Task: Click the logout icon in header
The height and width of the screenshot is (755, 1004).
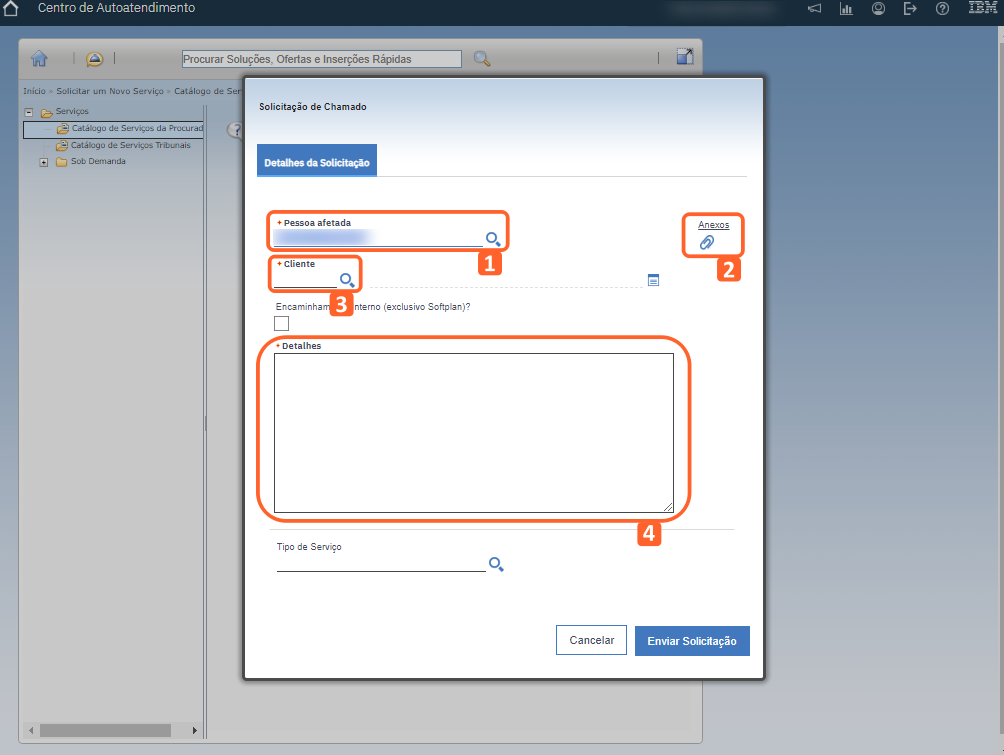Action: tap(910, 9)
